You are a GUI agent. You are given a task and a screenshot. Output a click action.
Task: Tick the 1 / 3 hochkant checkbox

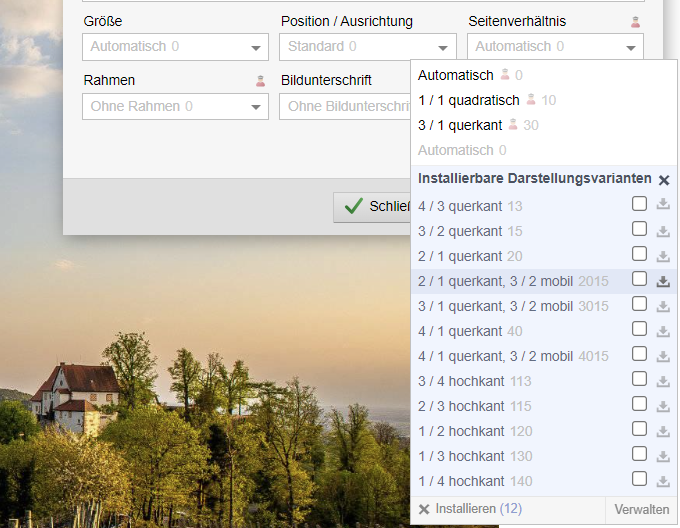(x=639, y=454)
